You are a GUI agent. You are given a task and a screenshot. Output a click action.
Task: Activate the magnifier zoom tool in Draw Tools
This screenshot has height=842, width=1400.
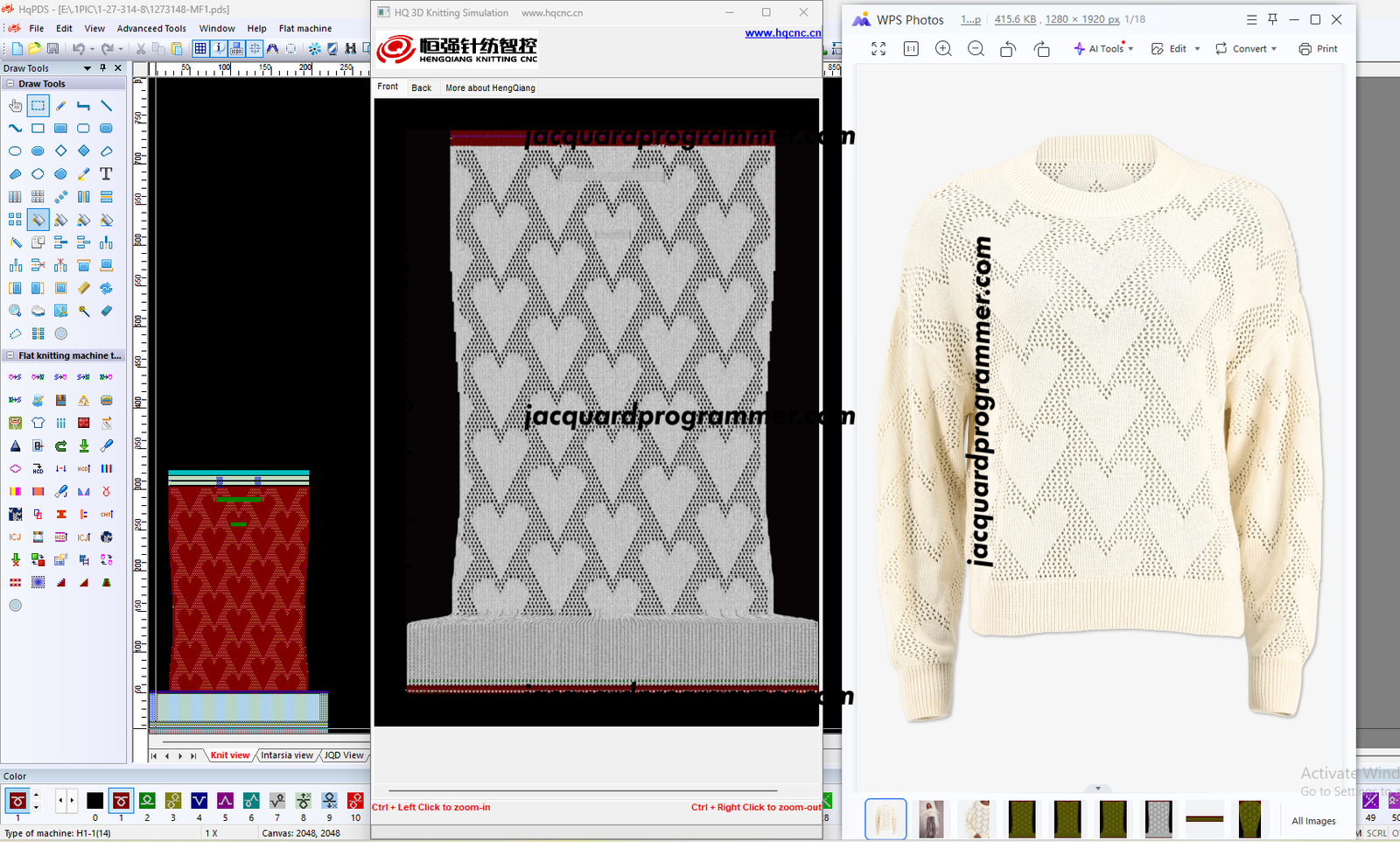click(15, 311)
